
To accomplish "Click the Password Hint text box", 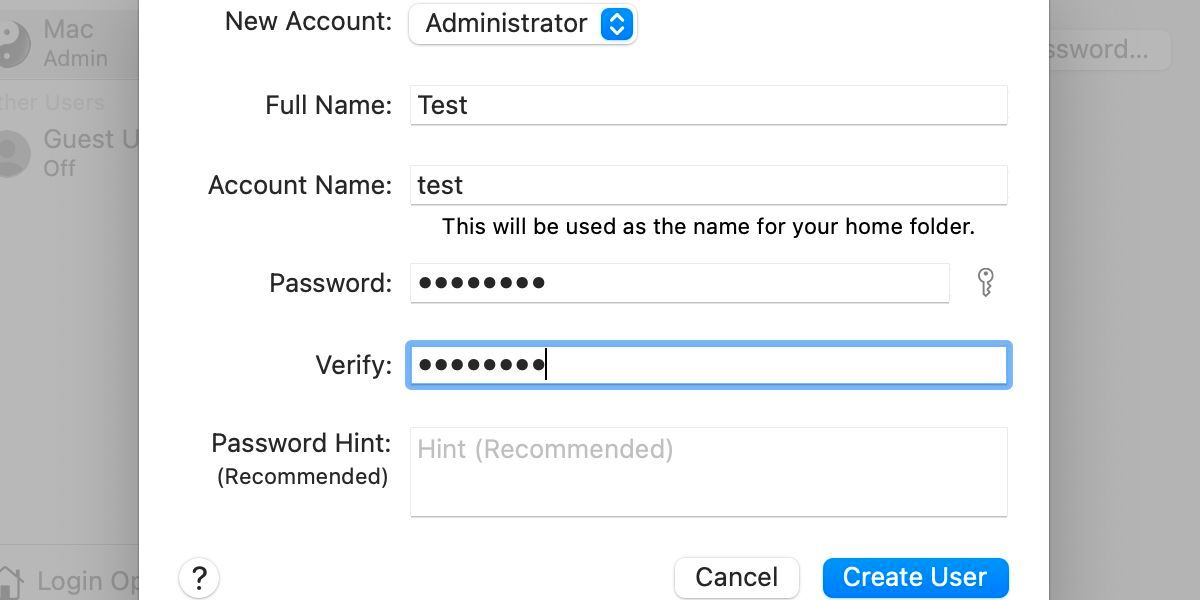I will [x=708, y=472].
